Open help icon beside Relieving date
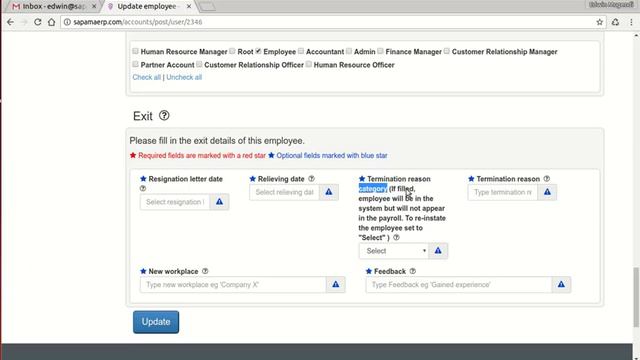Image resolution: width=640 pixels, height=360 pixels. pos(311,179)
